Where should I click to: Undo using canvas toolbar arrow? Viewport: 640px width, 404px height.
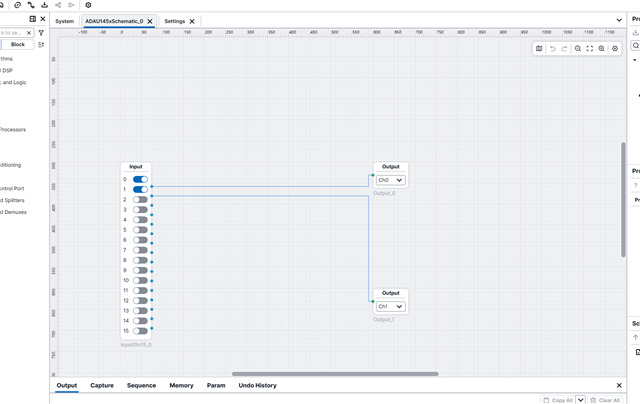[553, 49]
